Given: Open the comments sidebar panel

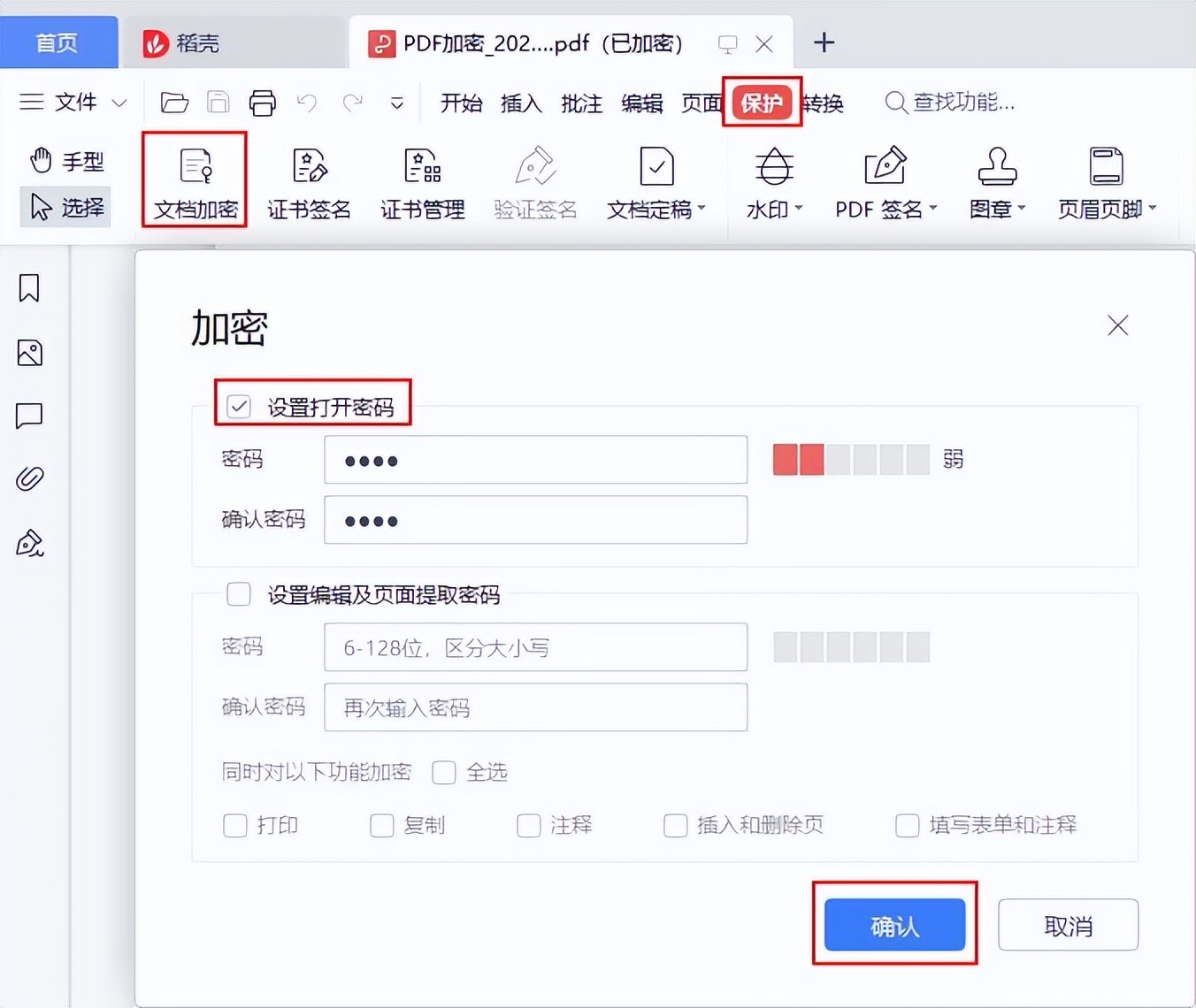Looking at the screenshot, I should [x=29, y=416].
